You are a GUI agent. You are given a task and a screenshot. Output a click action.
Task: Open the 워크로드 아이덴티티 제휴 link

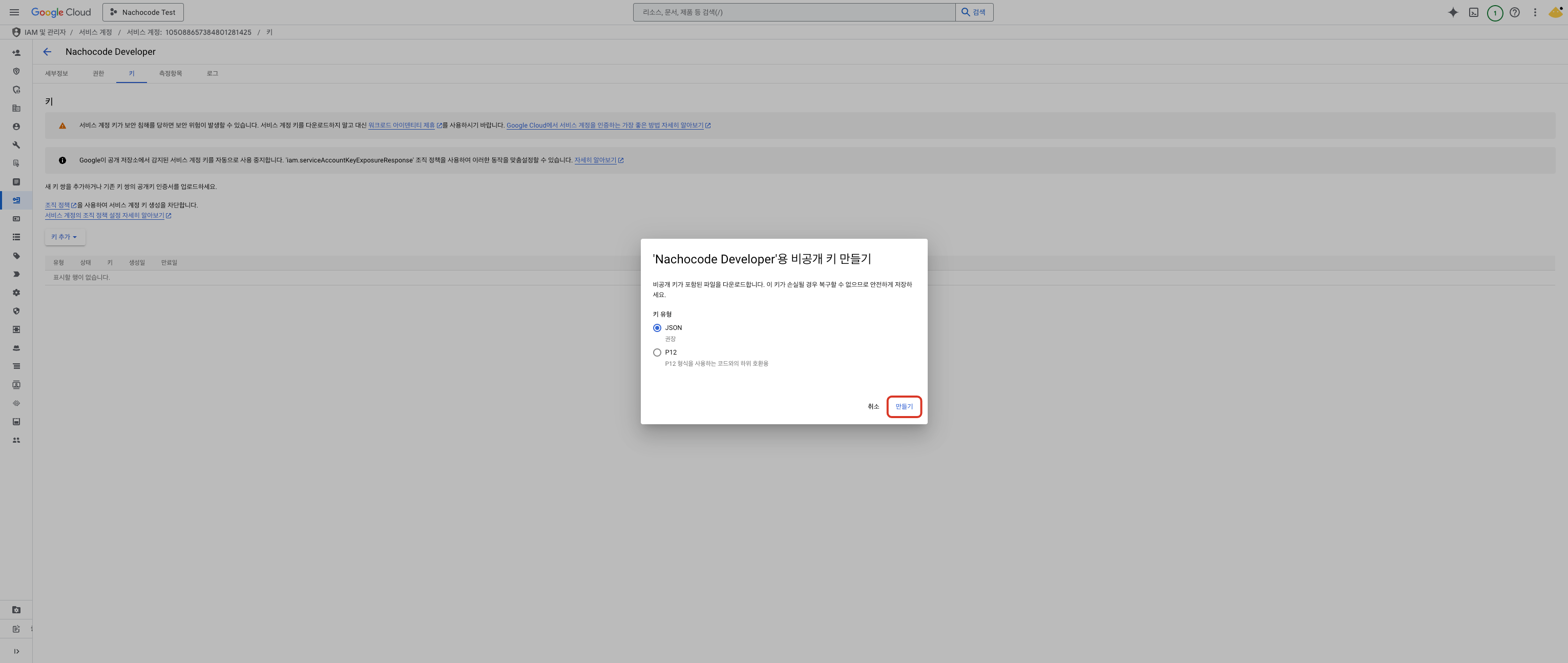(401, 126)
